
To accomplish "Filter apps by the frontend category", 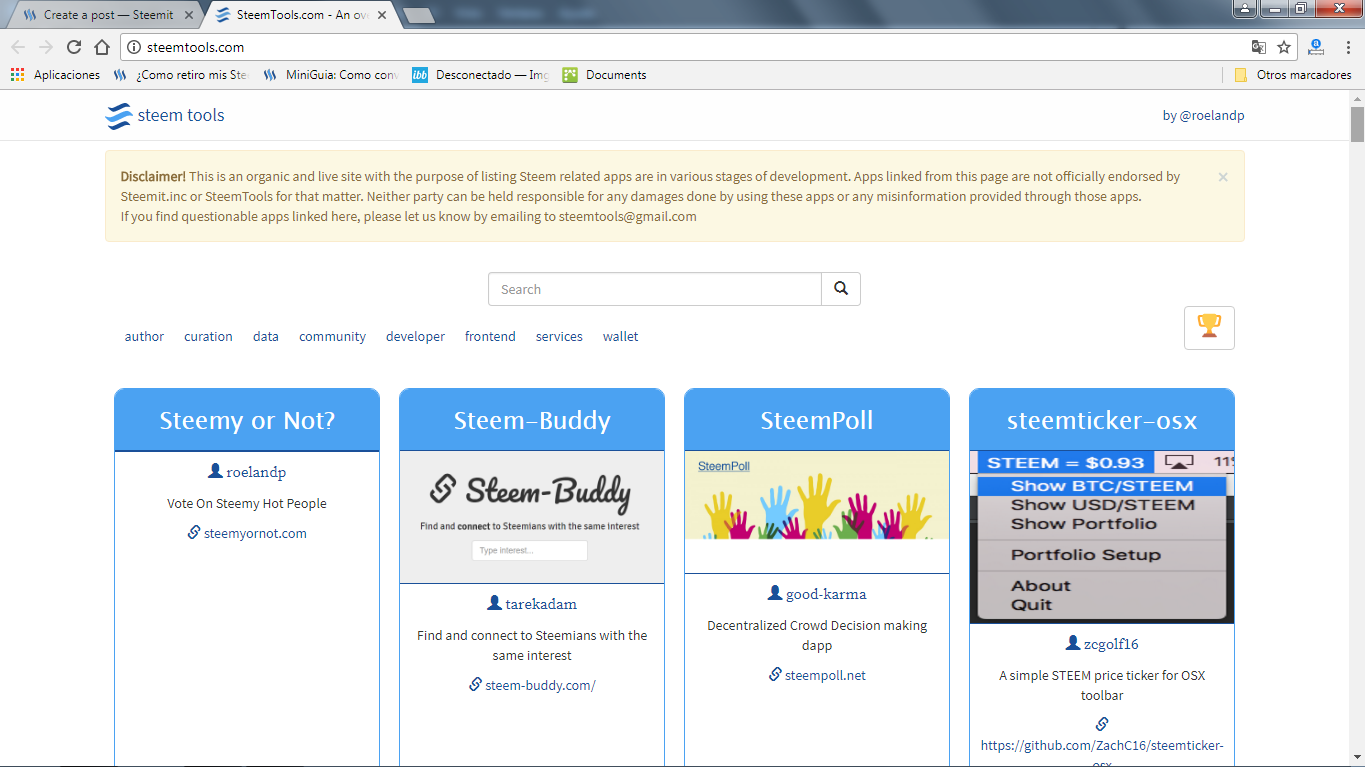I will (490, 337).
